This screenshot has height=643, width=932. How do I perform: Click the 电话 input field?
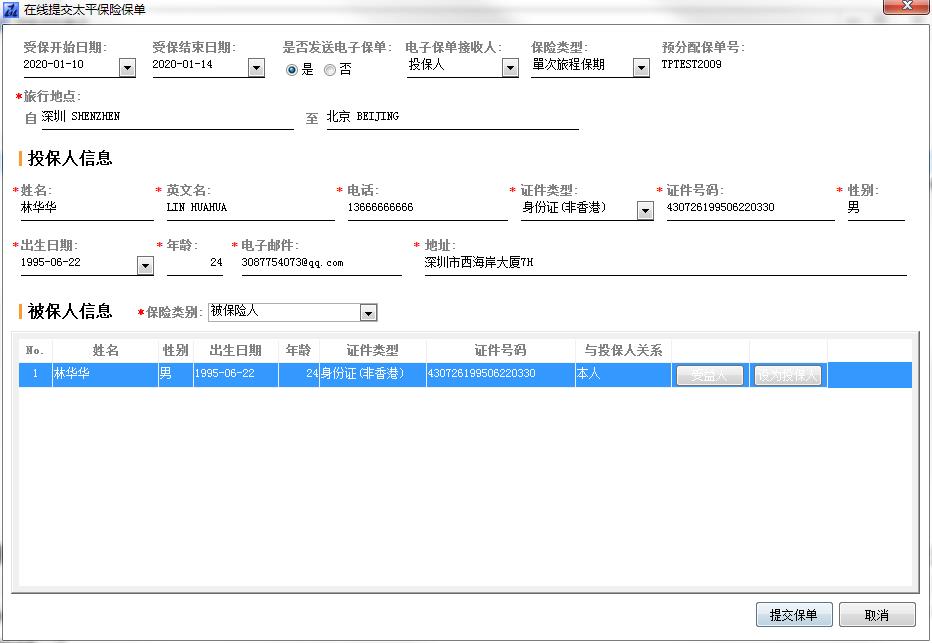(426, 208)
